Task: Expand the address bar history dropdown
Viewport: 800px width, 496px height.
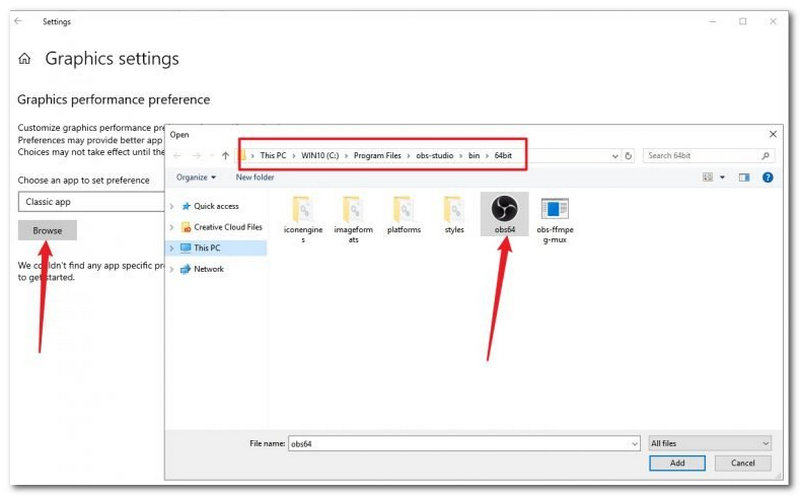Action: pyautogui.click(x=615, y=156)
